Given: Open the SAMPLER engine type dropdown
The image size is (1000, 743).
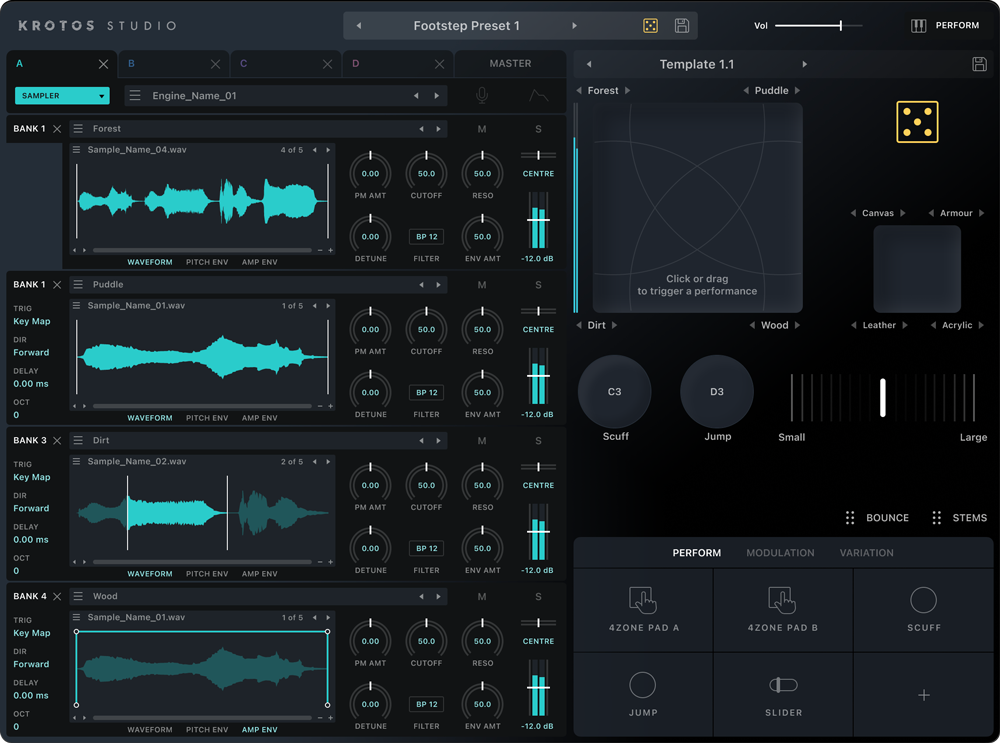Looking at the screenshot, I should [62, 96].
